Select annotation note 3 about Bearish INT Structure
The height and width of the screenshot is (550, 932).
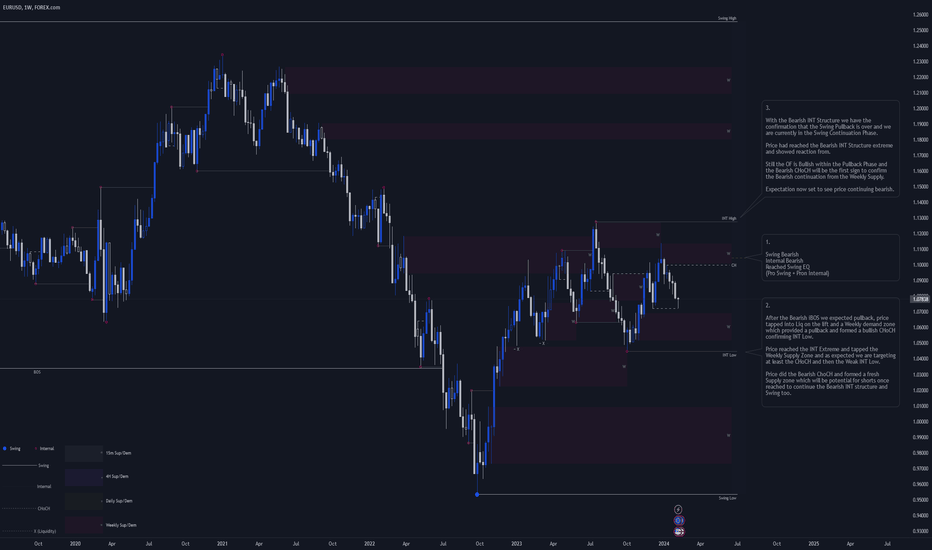pyautogui.click(x=830, y=149)
